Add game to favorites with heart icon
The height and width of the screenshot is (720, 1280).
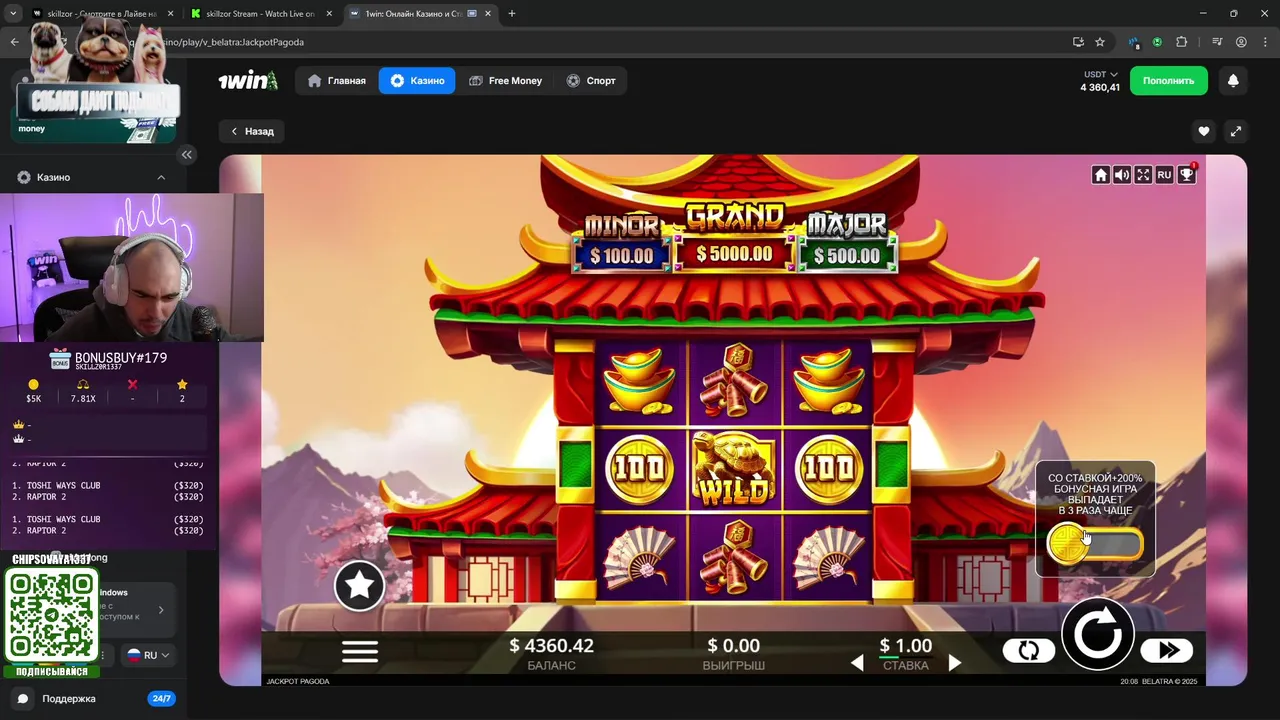(1204, 131)
